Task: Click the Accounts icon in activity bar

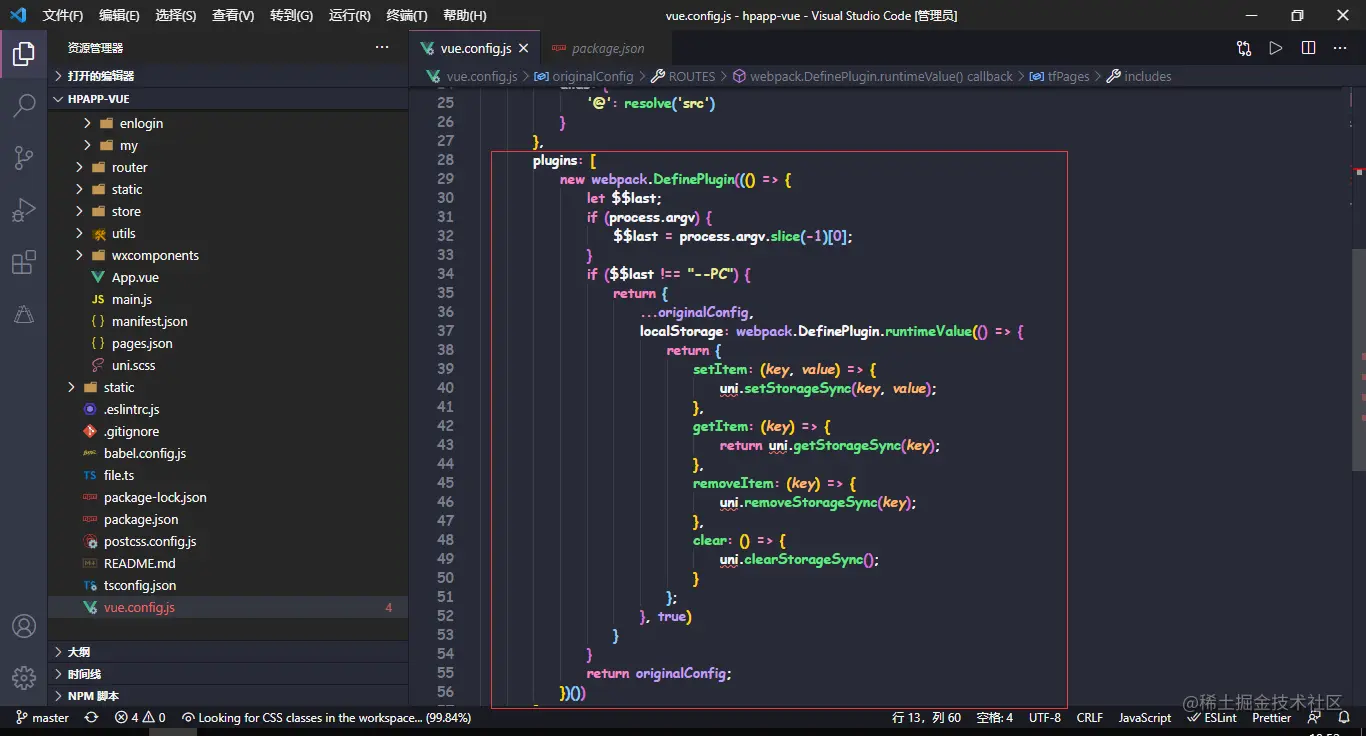Action: 24,626
